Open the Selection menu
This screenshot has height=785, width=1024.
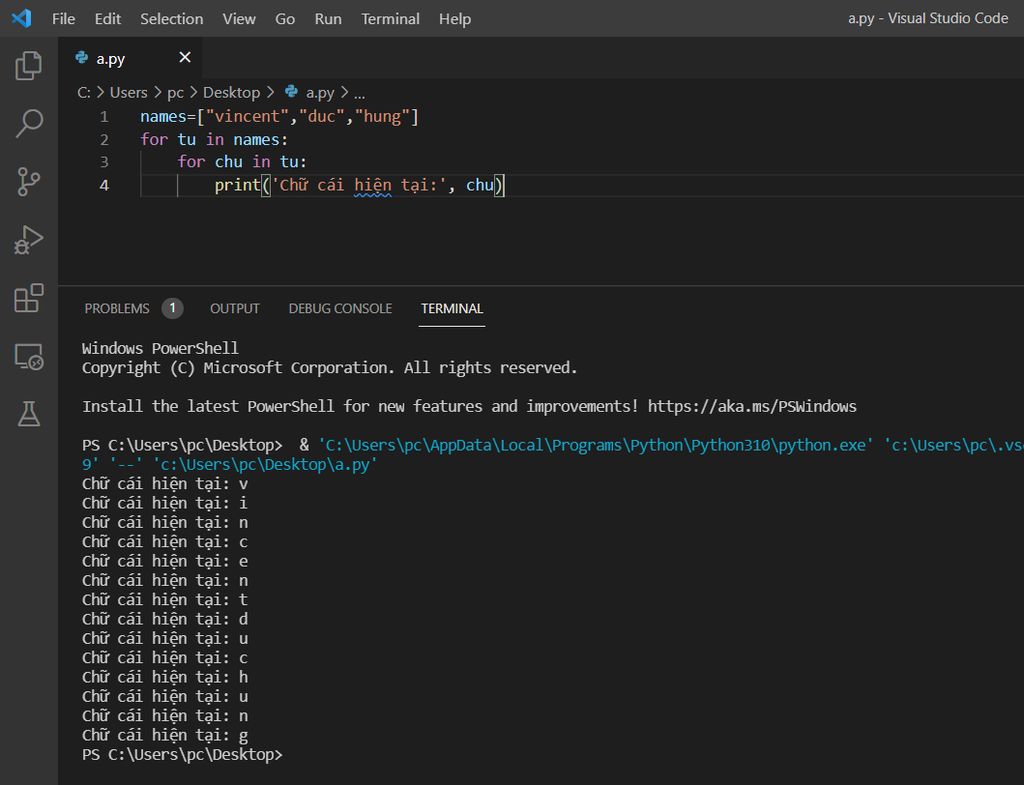click(x=171, y=19)
